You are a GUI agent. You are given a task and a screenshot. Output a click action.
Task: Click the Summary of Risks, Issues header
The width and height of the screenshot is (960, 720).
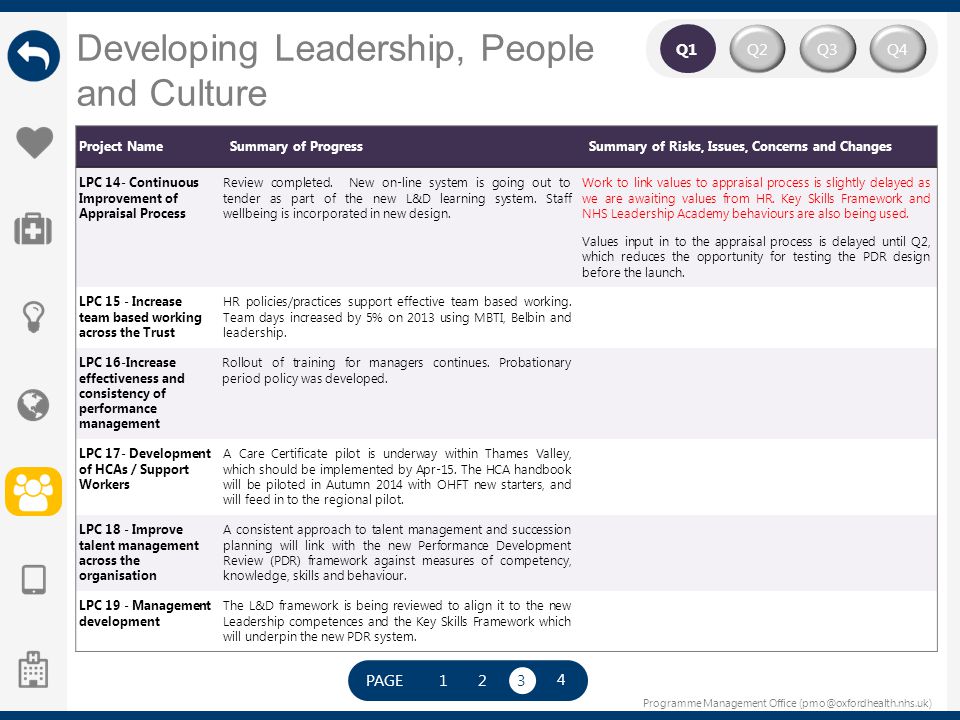(x=740, y=146)
